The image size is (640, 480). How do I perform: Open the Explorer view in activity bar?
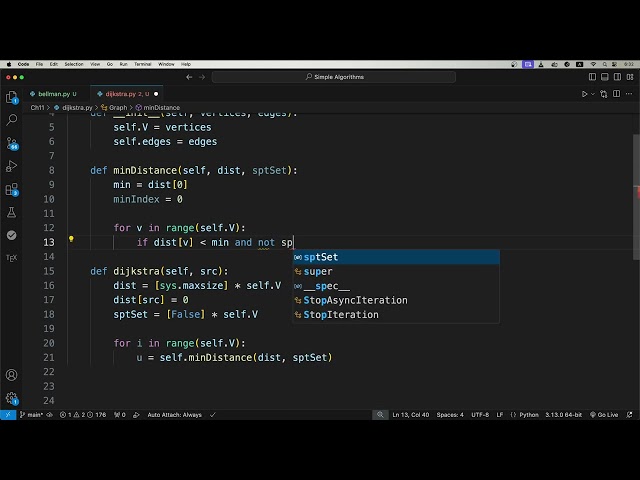[x=11, y=97]
